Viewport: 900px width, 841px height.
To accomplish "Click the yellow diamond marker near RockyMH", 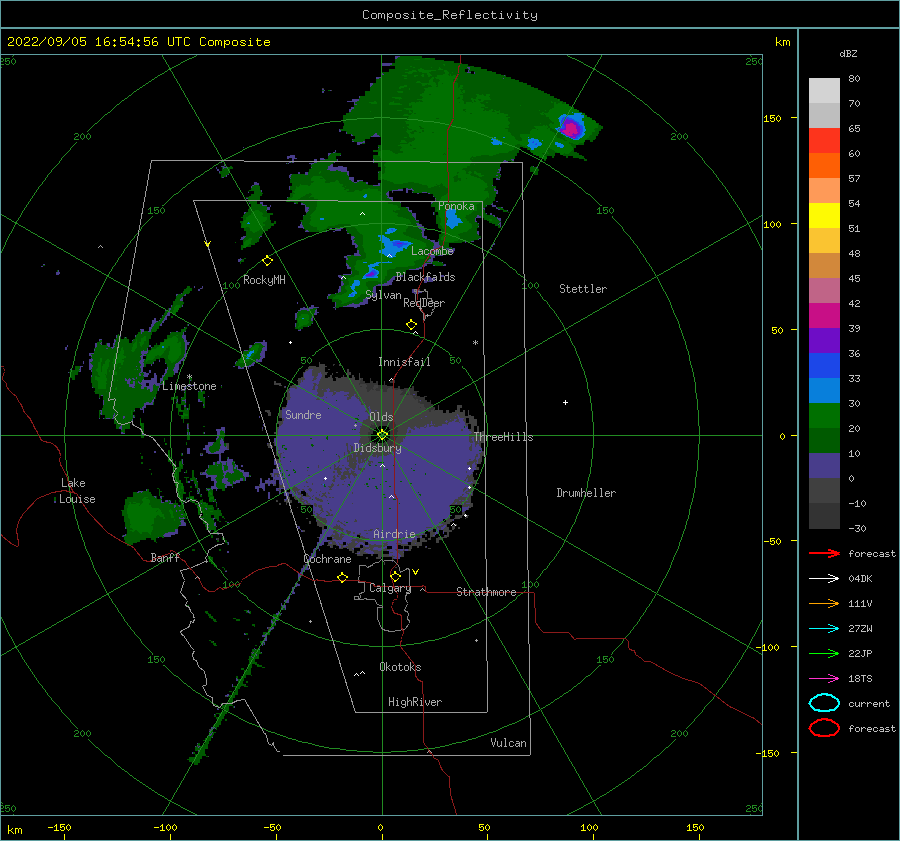I will (x=267, y=261).
